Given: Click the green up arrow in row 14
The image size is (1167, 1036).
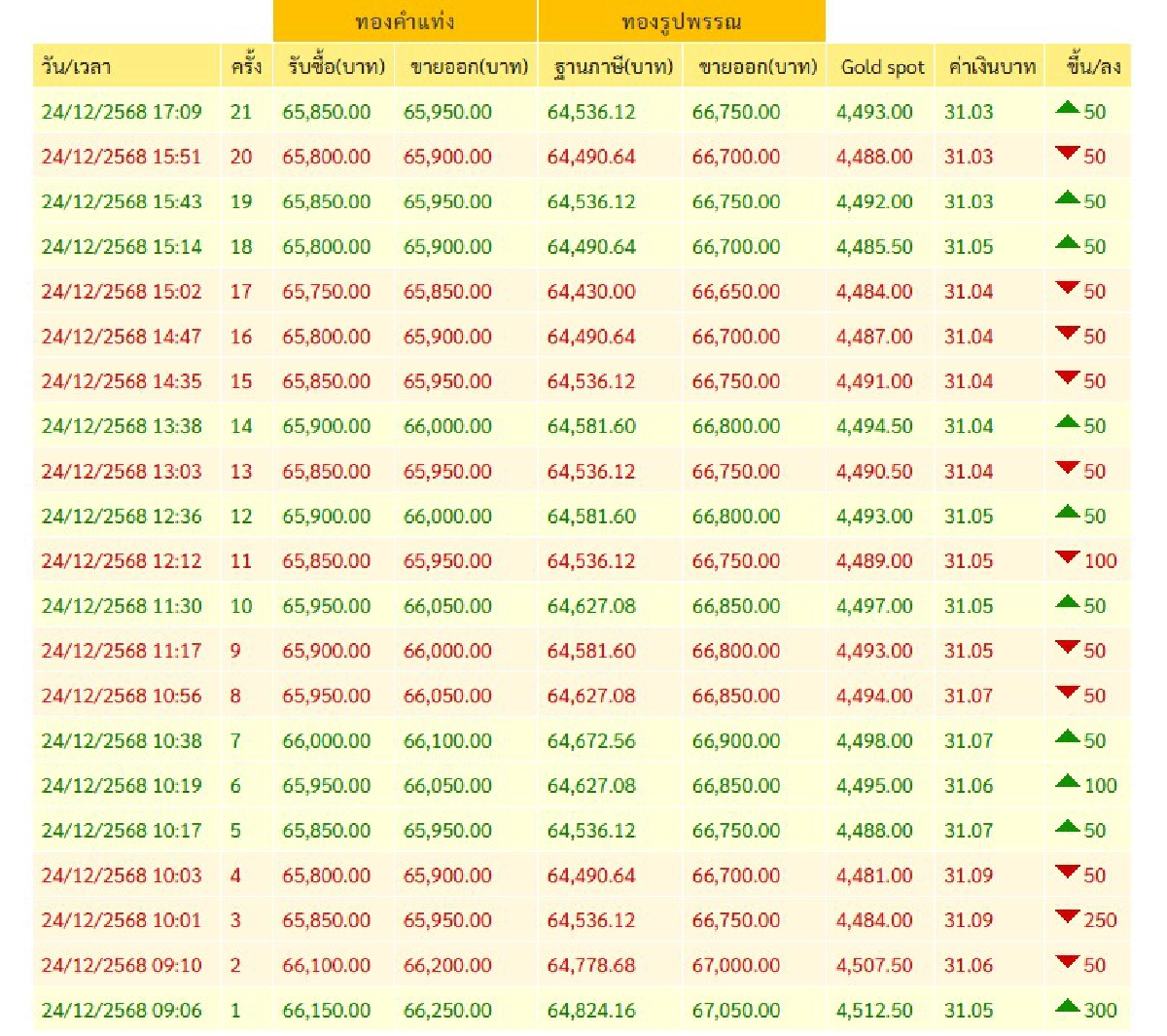Looking at the screenshot, I should (1067, 423).
